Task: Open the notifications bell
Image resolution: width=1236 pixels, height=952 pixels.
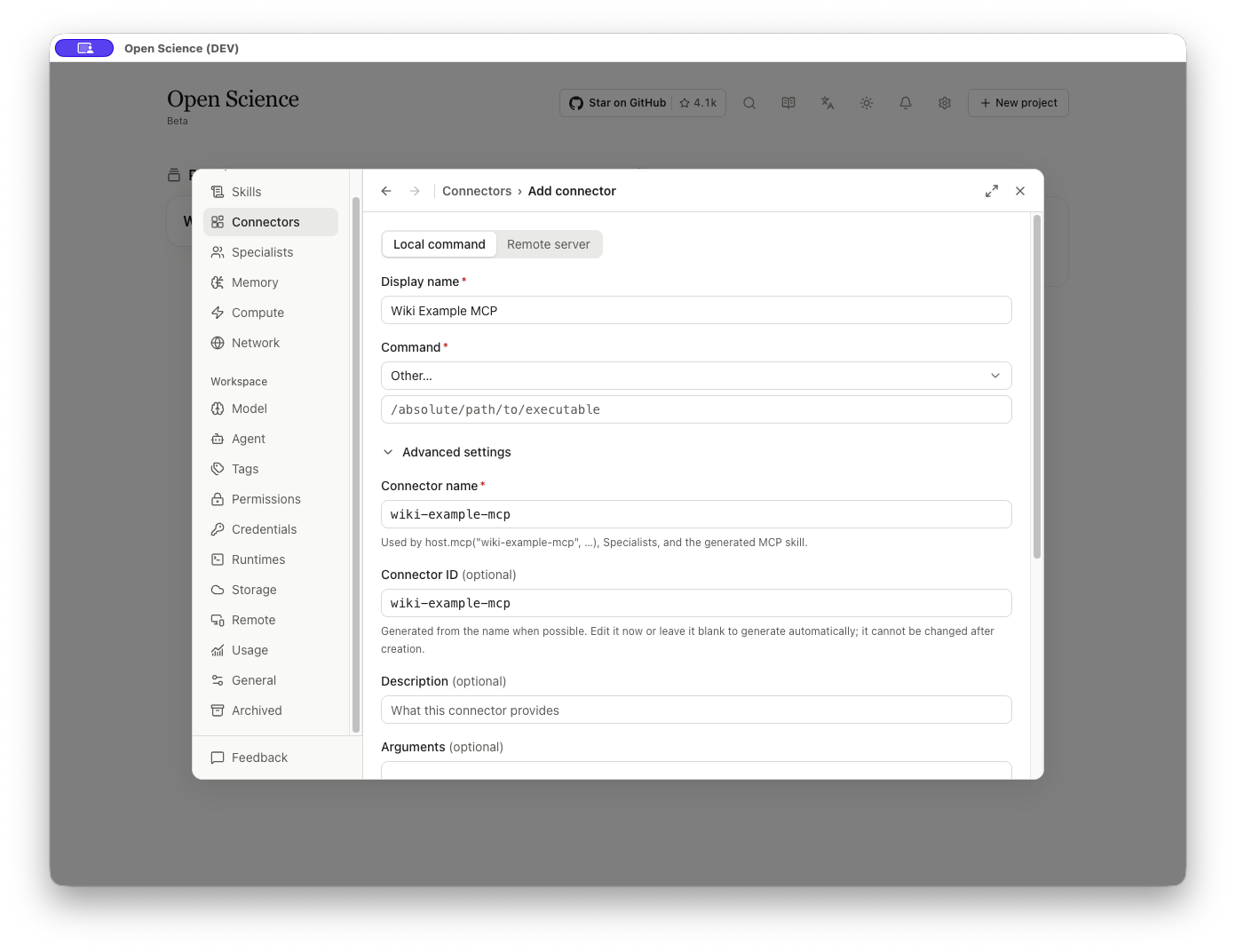Action: 906,103
